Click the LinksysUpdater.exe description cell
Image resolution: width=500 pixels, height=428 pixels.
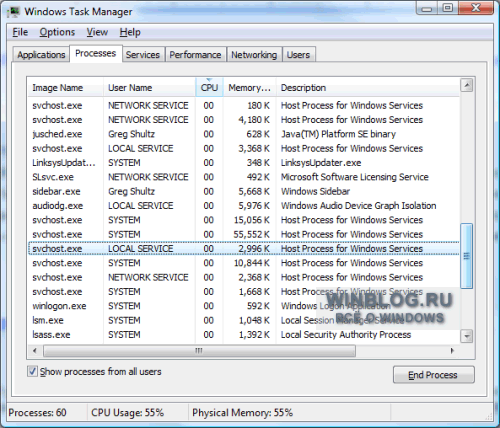(321, 163)
